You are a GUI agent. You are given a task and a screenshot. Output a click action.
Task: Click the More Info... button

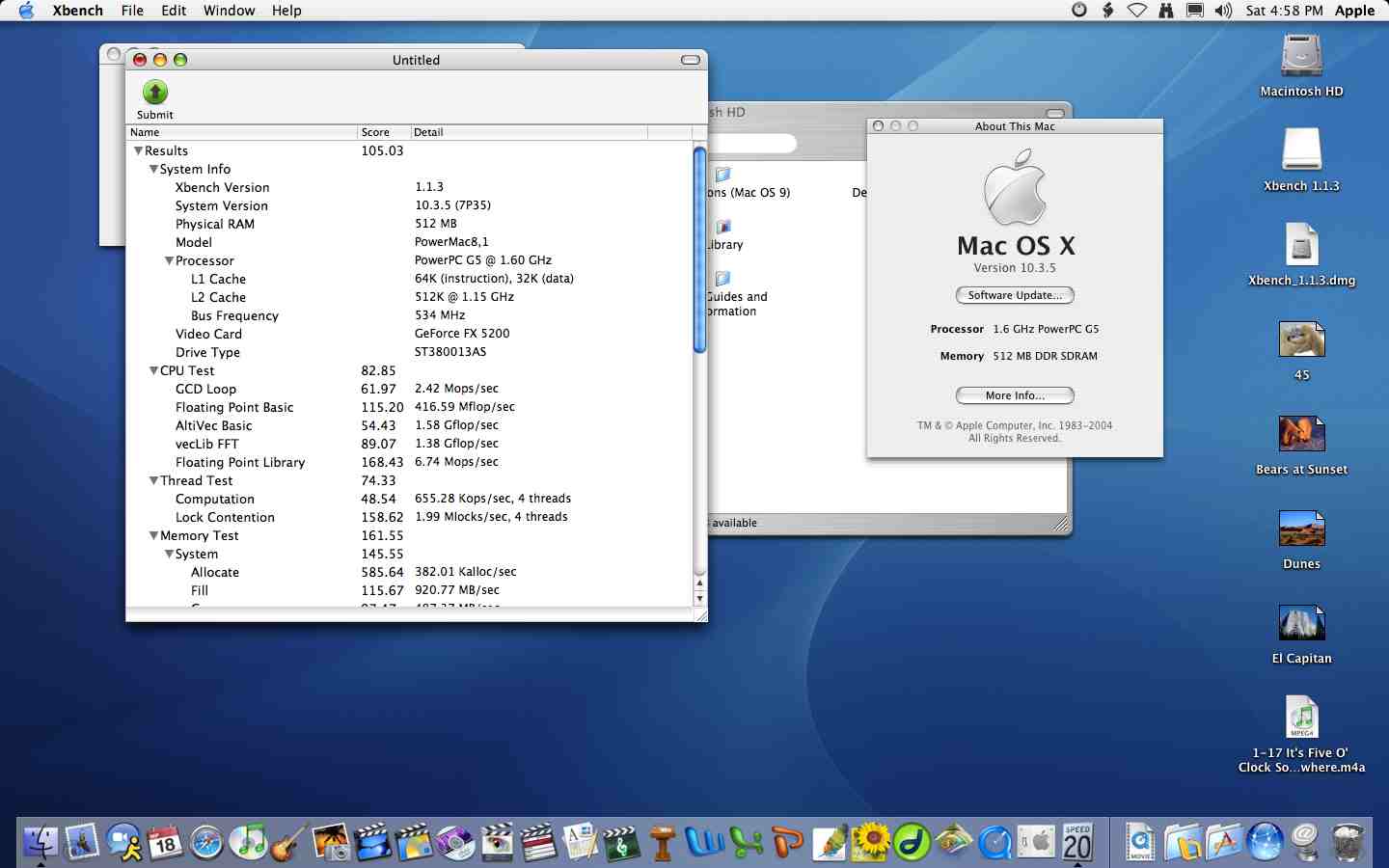click(1015, 395)
